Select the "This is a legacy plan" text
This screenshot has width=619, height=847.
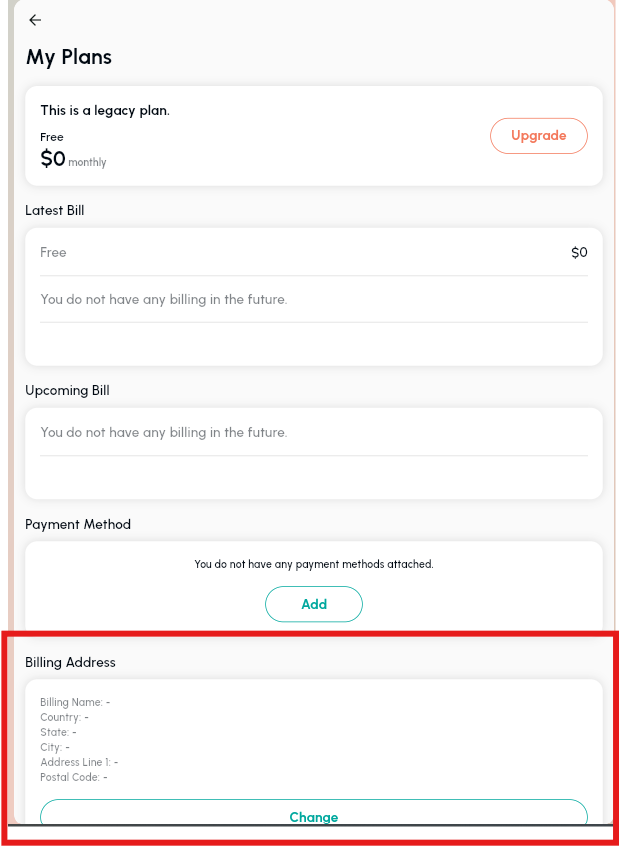pyautogui.click(x=105, y=111)
